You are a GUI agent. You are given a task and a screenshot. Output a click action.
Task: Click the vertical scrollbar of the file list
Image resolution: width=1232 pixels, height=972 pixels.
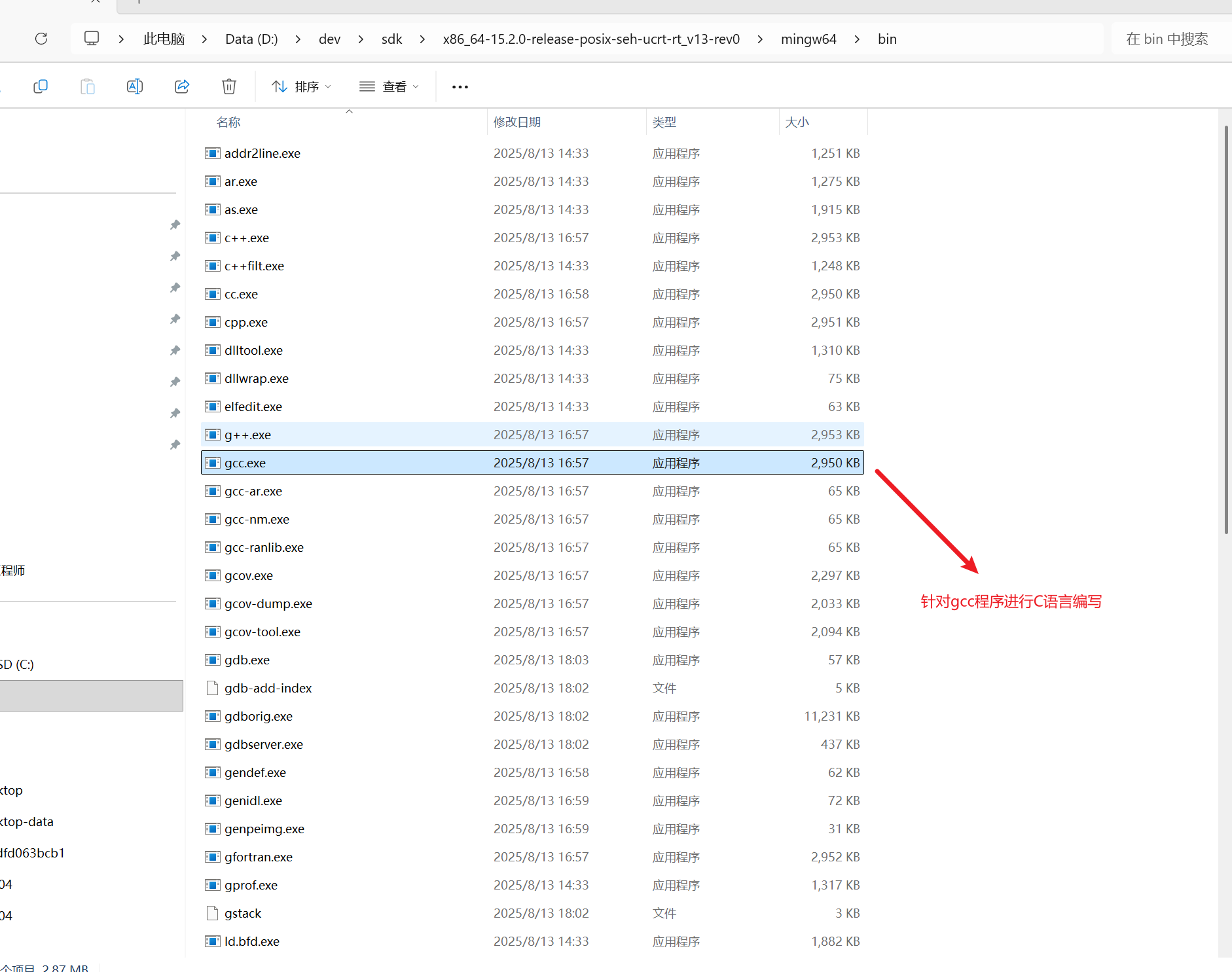click(1226, 330)
